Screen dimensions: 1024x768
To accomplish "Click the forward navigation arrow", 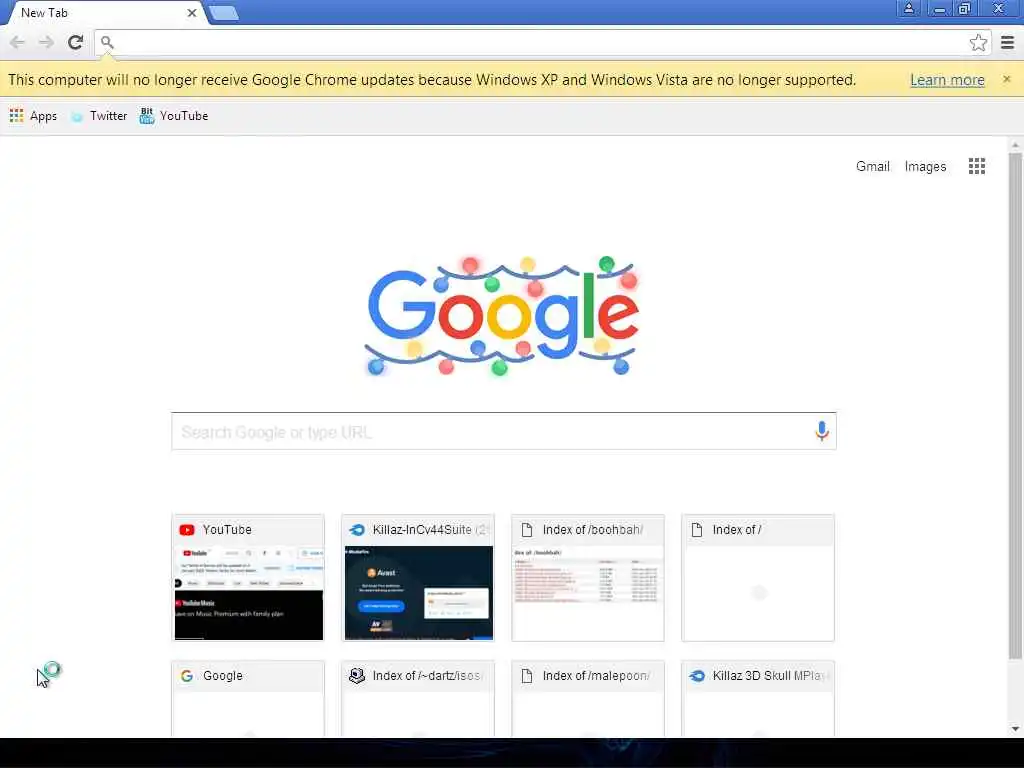I will [46, 42].
